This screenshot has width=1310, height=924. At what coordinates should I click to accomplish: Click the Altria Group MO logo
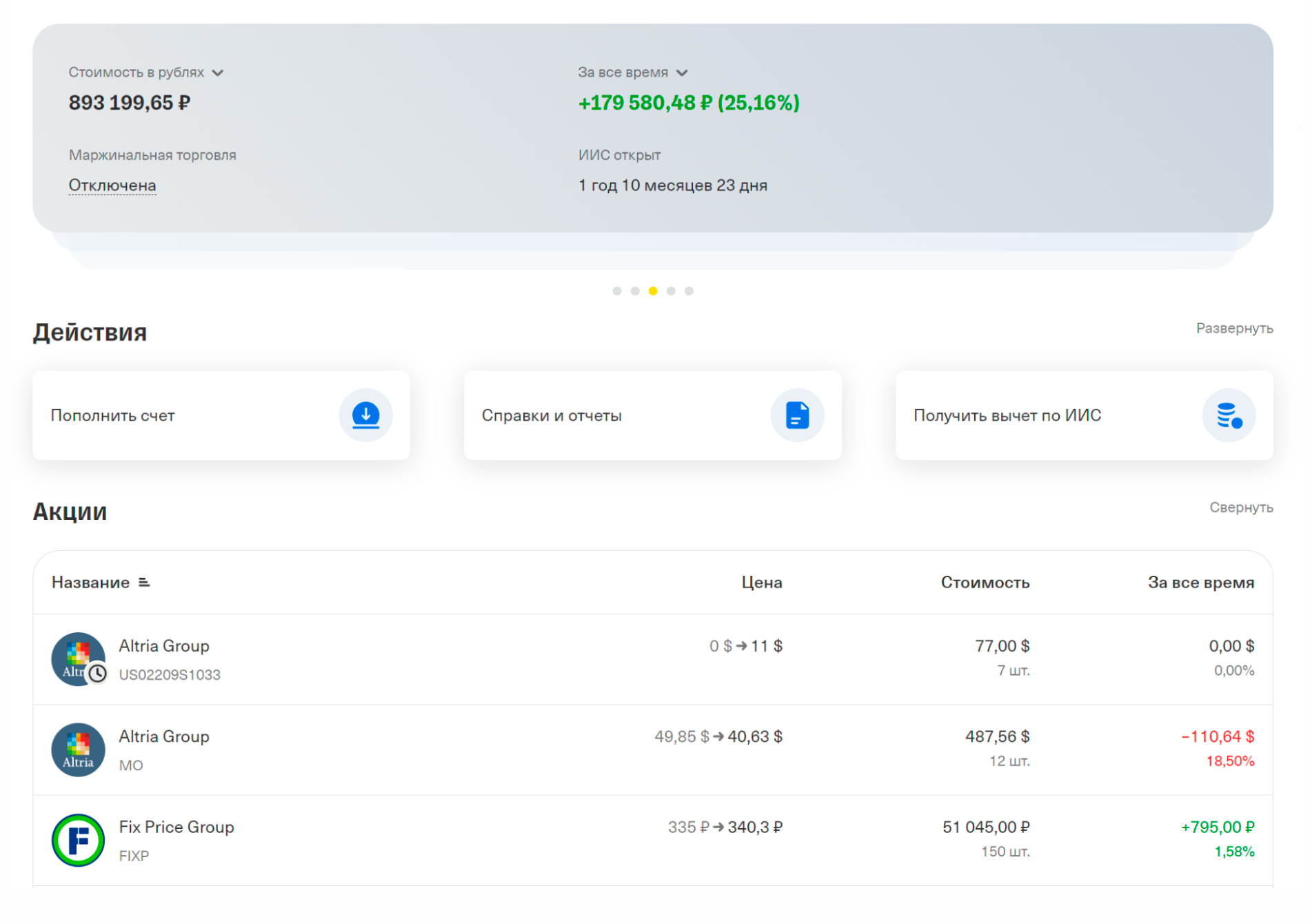pos(79,750)
